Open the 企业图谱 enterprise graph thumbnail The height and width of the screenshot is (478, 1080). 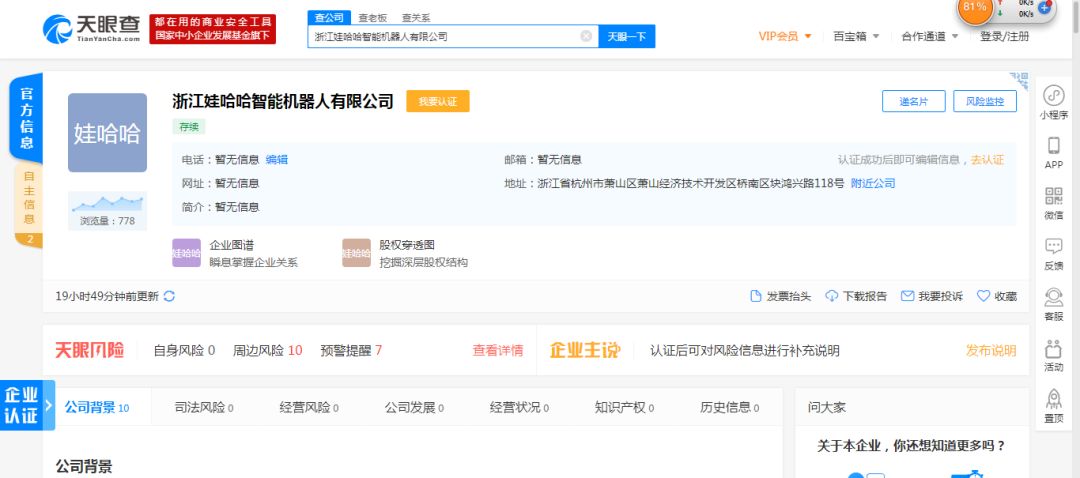click(x=186, y=253)
